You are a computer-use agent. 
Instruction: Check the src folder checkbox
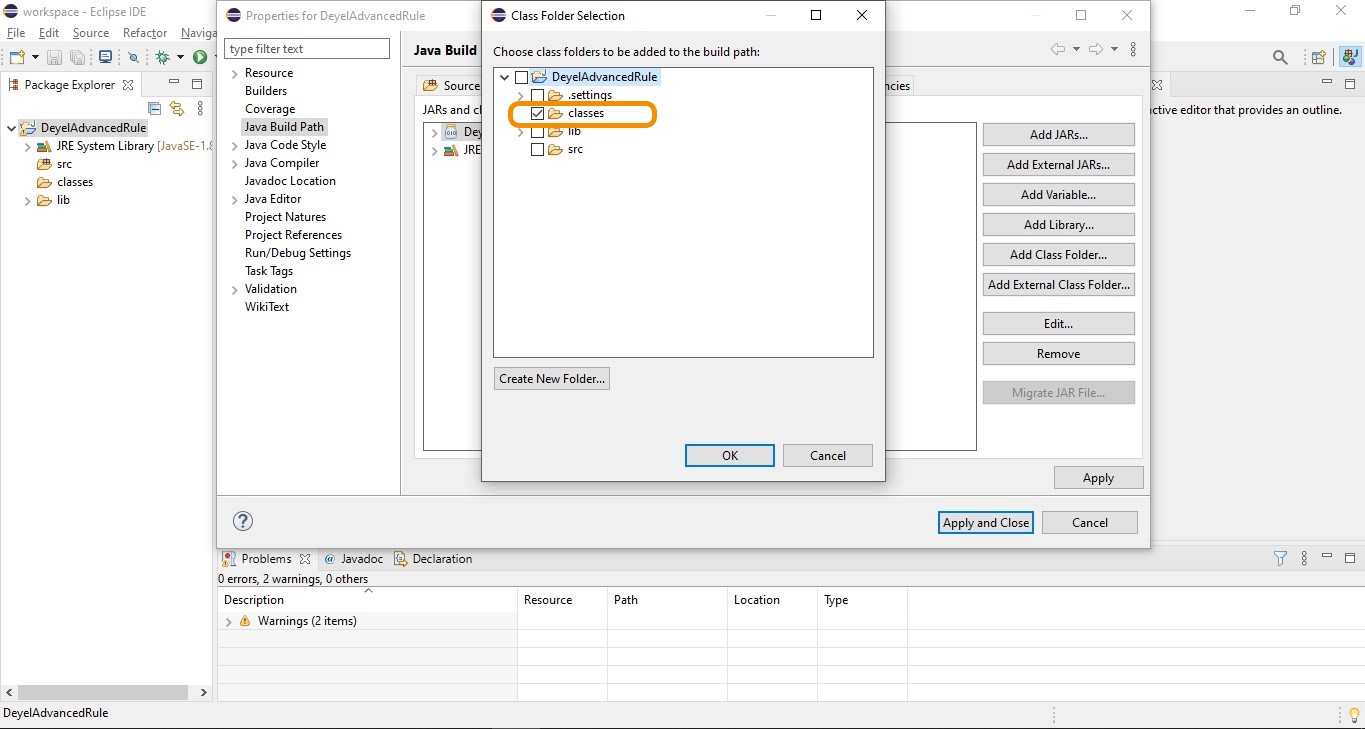538,149
